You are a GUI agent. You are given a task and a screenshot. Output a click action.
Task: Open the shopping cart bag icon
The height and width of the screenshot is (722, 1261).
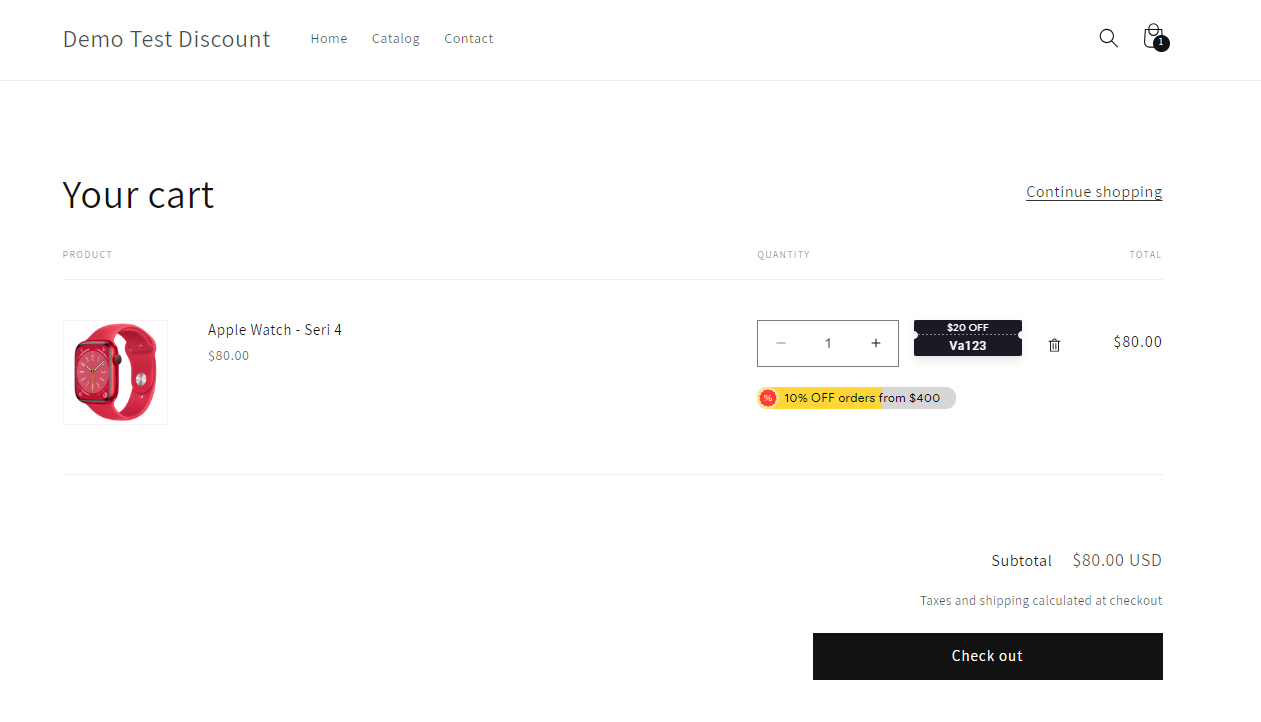point(1155,38)
